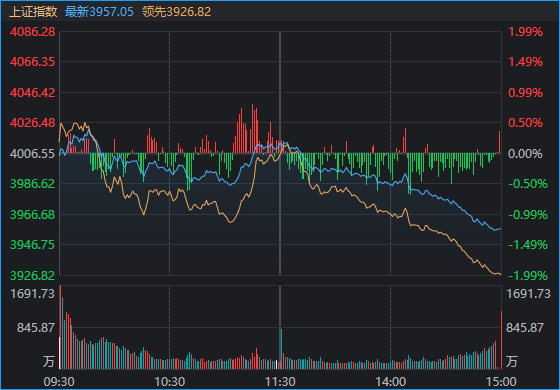Image resolution: width=560 pixels, height=390 pixels.
Task: Click the 10:30 time axis label
Action: pos(170,381)
